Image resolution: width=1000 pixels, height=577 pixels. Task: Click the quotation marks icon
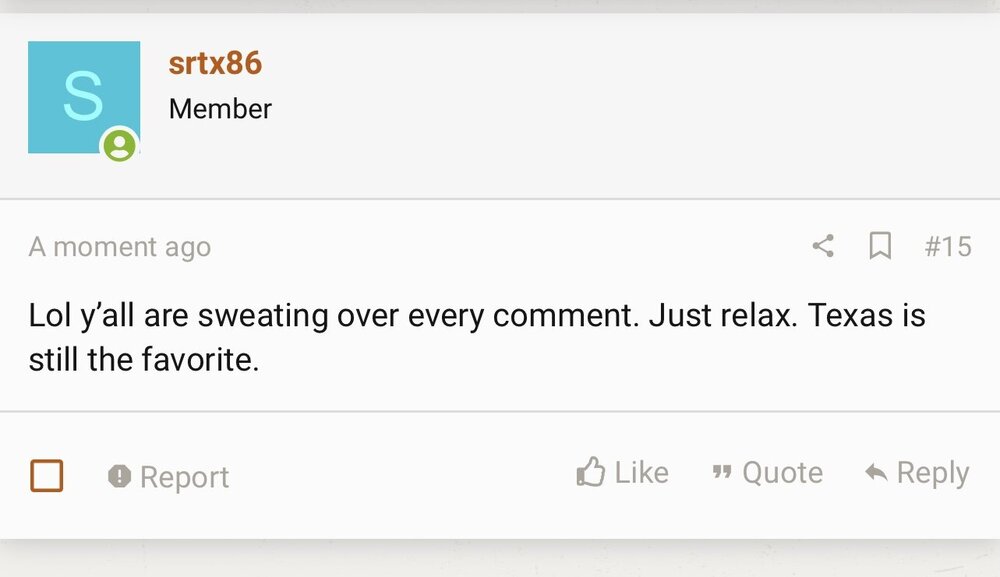[x=722, y=473]
